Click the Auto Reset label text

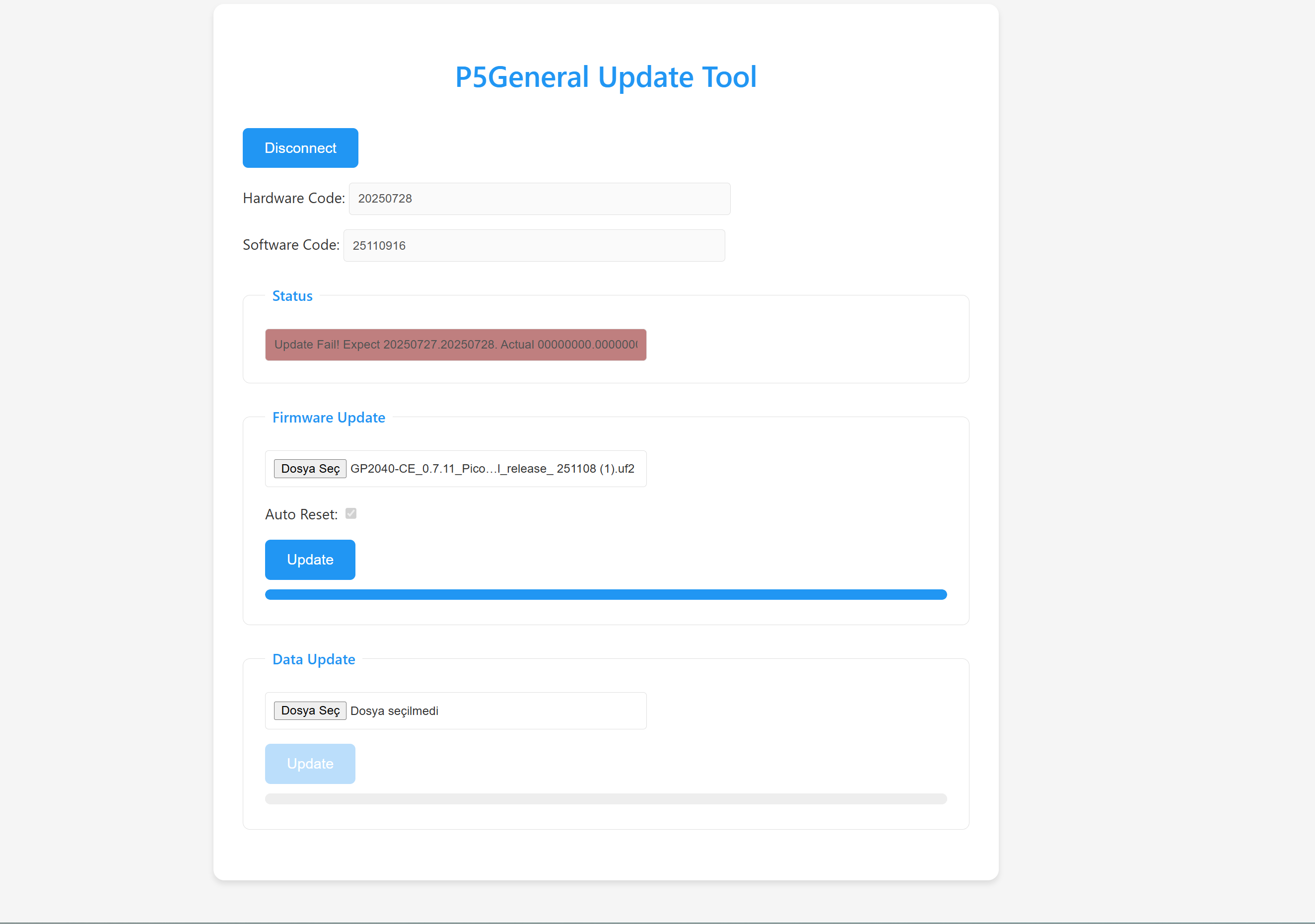[x=301, y=514]
